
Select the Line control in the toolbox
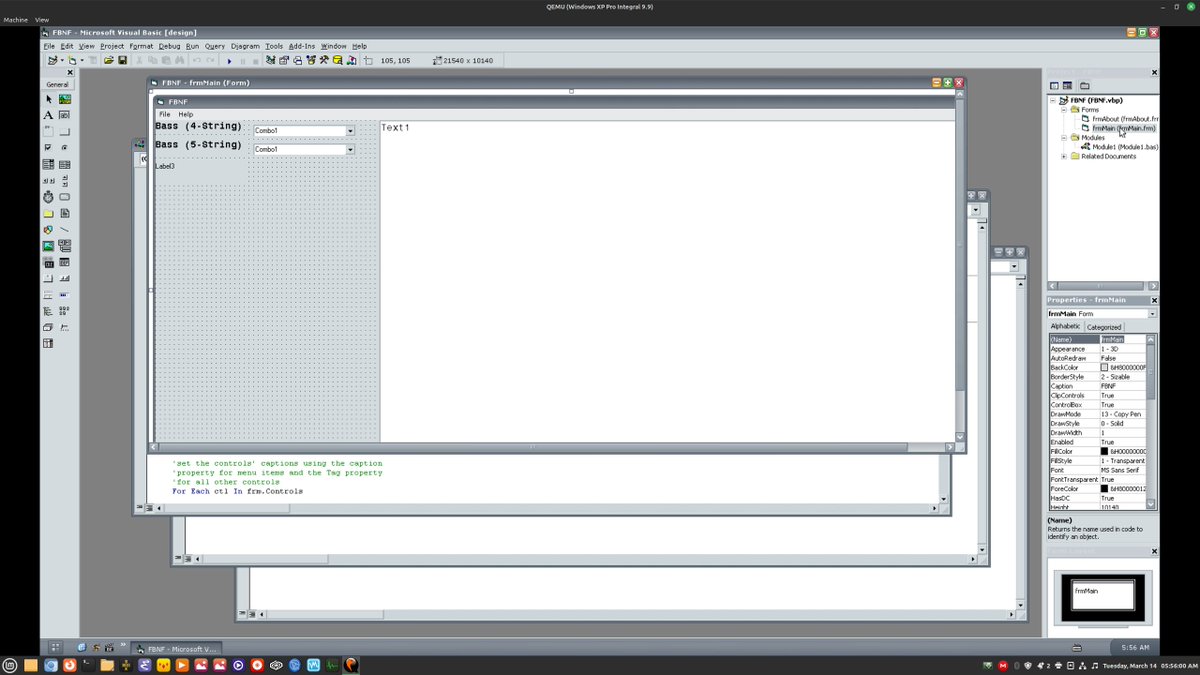(65, 229)
